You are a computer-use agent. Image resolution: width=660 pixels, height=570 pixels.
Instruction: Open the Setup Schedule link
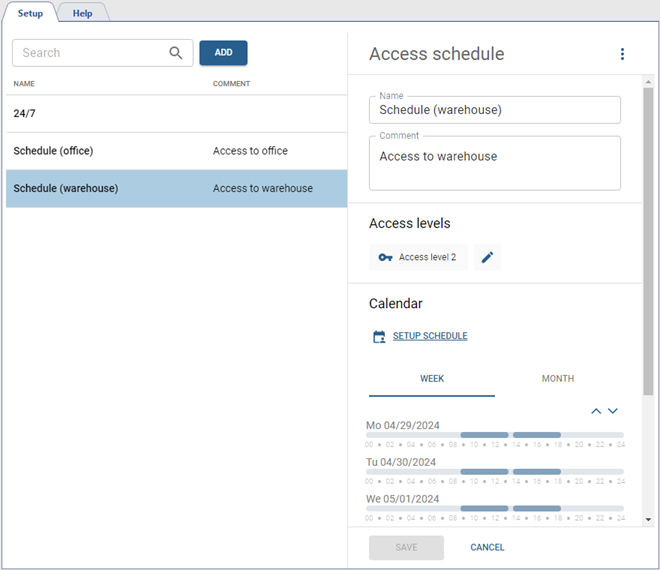pos(429,336)
